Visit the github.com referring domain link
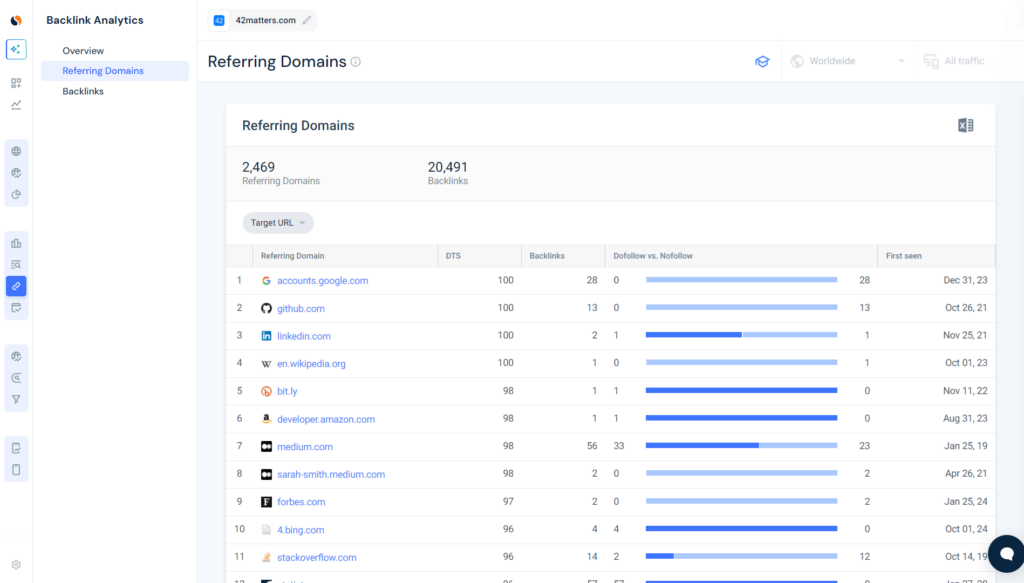This screenshot has width=1024, height=583. (x=301, y=308)
